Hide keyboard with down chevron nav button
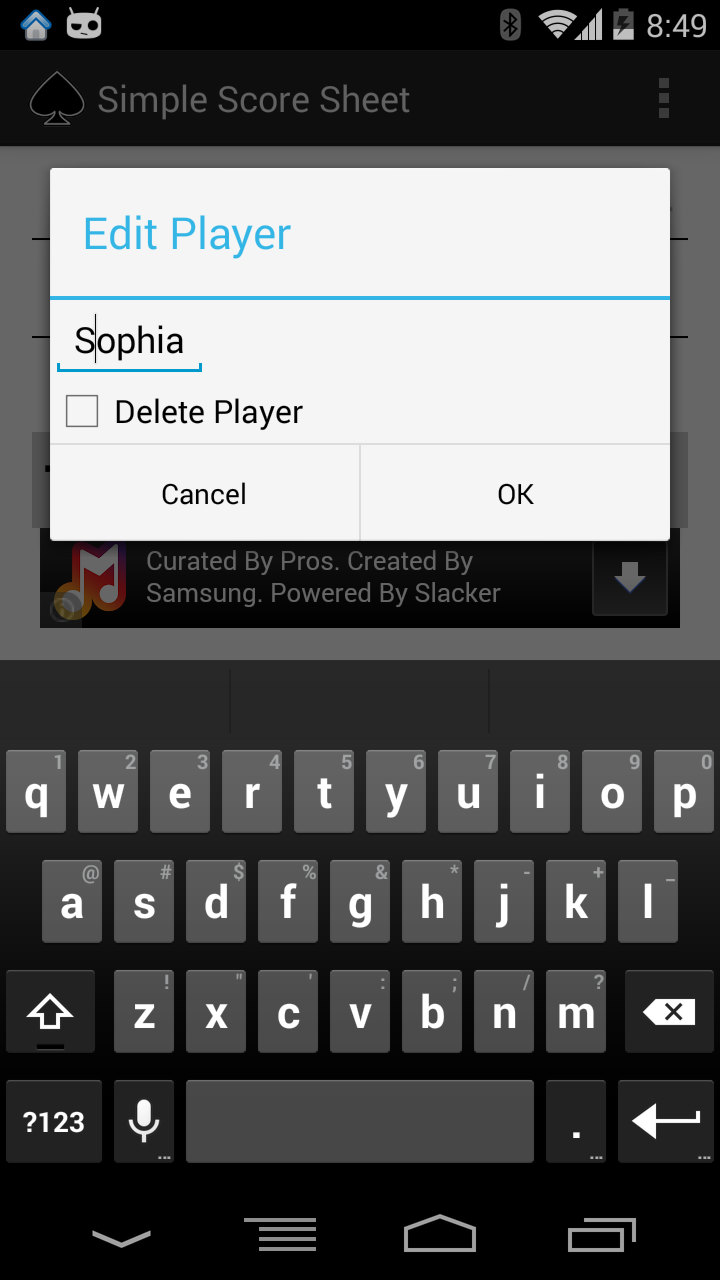720x1280 pixels. click(121, 1238)
